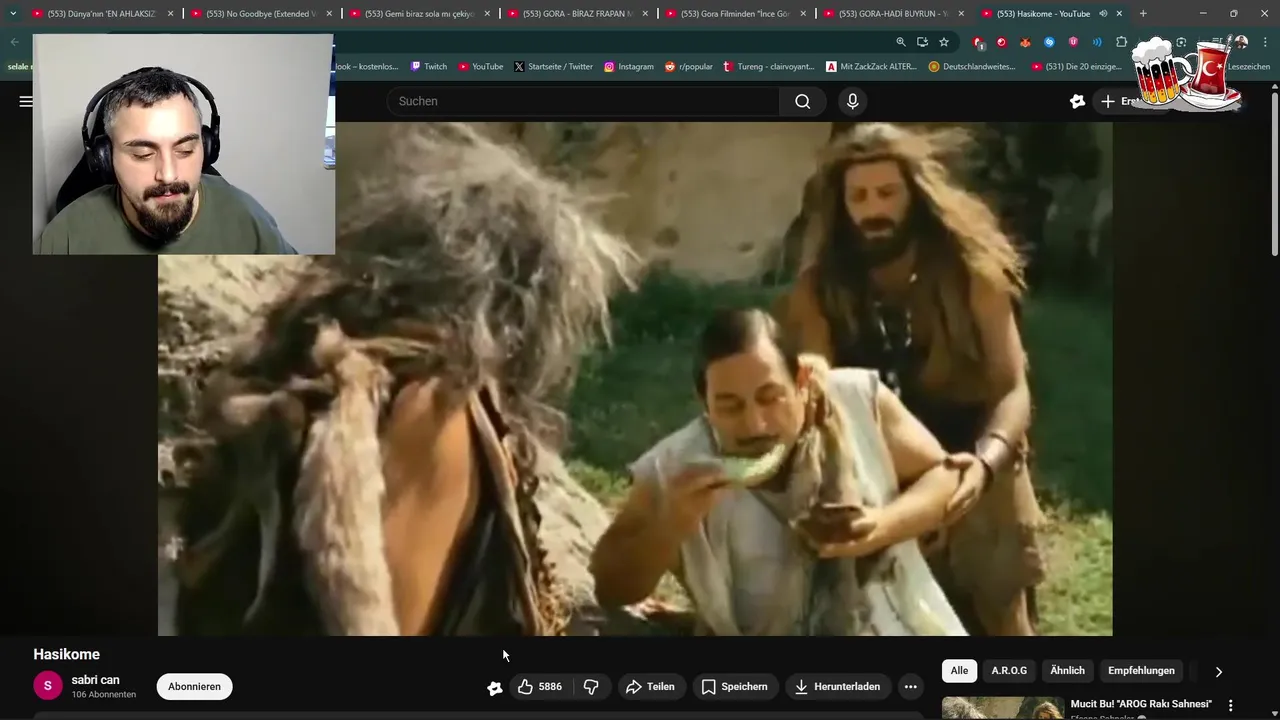The width and height of the screenshot is (1280, 720).
Task: Select the Alle filter chip
Action: pyautogui.click(x=959, y=671)
